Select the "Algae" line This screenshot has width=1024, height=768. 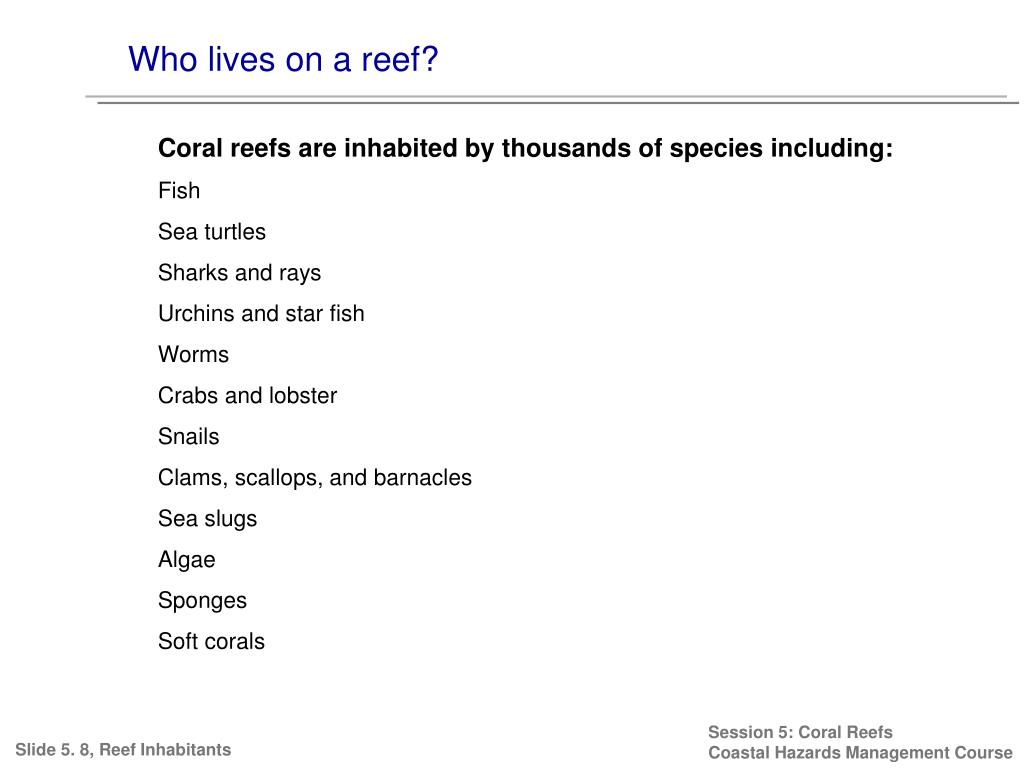pyautogui.click(x=186, y=560)
